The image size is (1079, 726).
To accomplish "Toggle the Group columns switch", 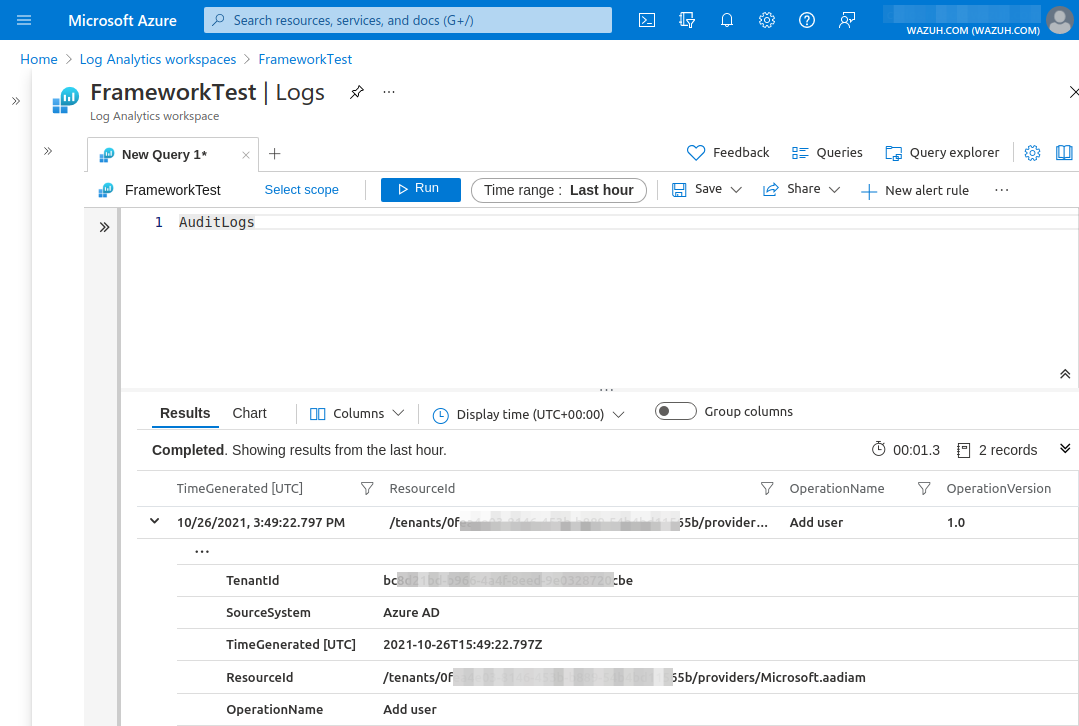I will pos(676,412).
